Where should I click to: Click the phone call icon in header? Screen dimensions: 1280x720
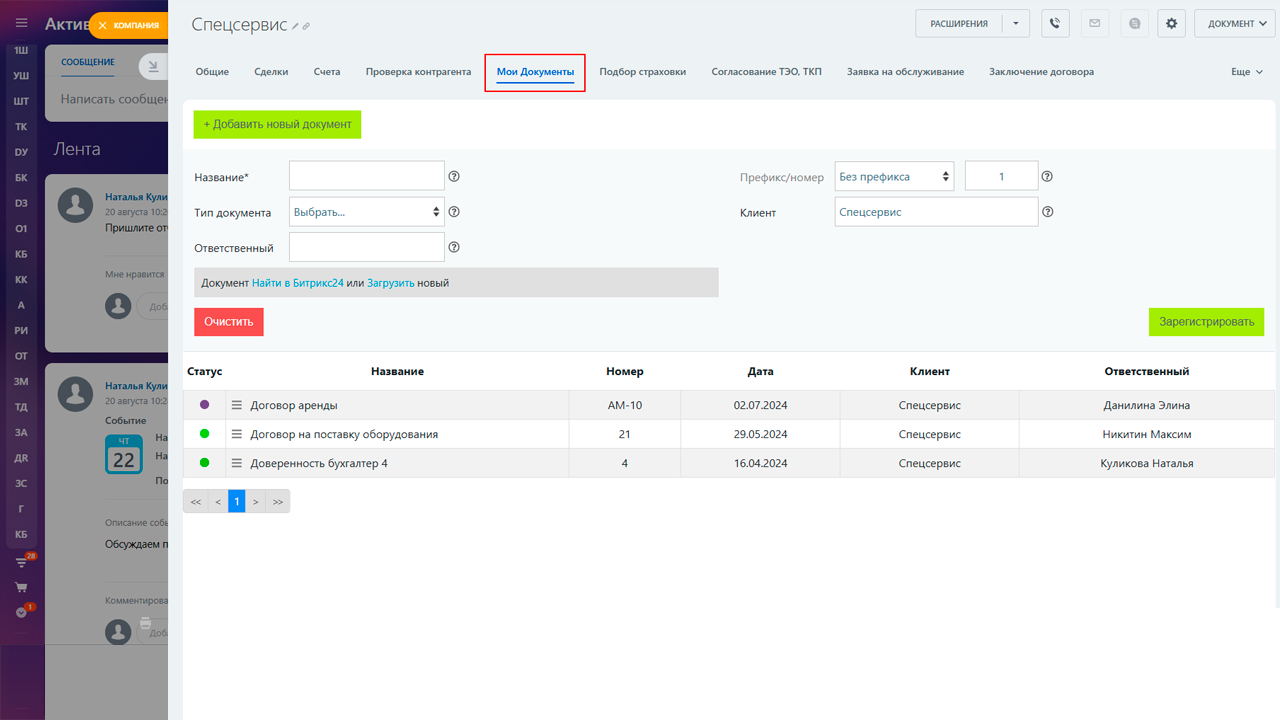[x=1055, y=24]
